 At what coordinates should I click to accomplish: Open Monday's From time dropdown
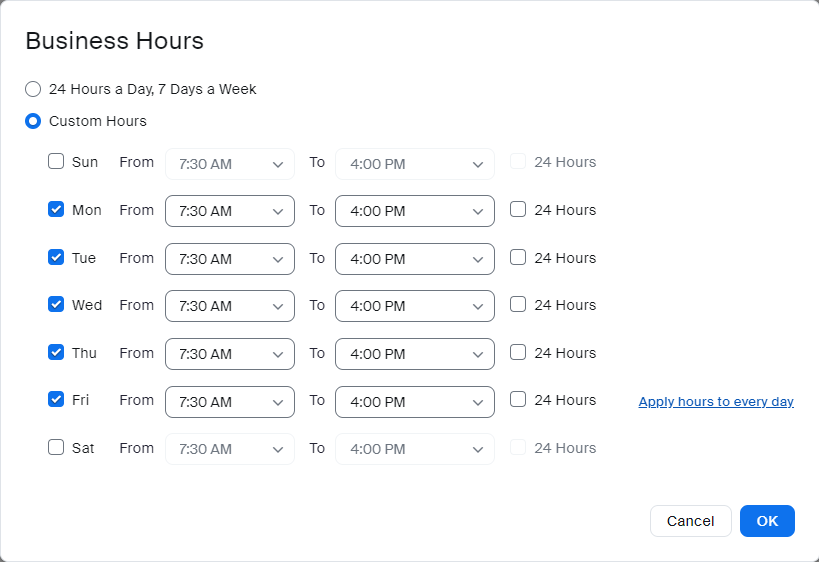[229, 211]
